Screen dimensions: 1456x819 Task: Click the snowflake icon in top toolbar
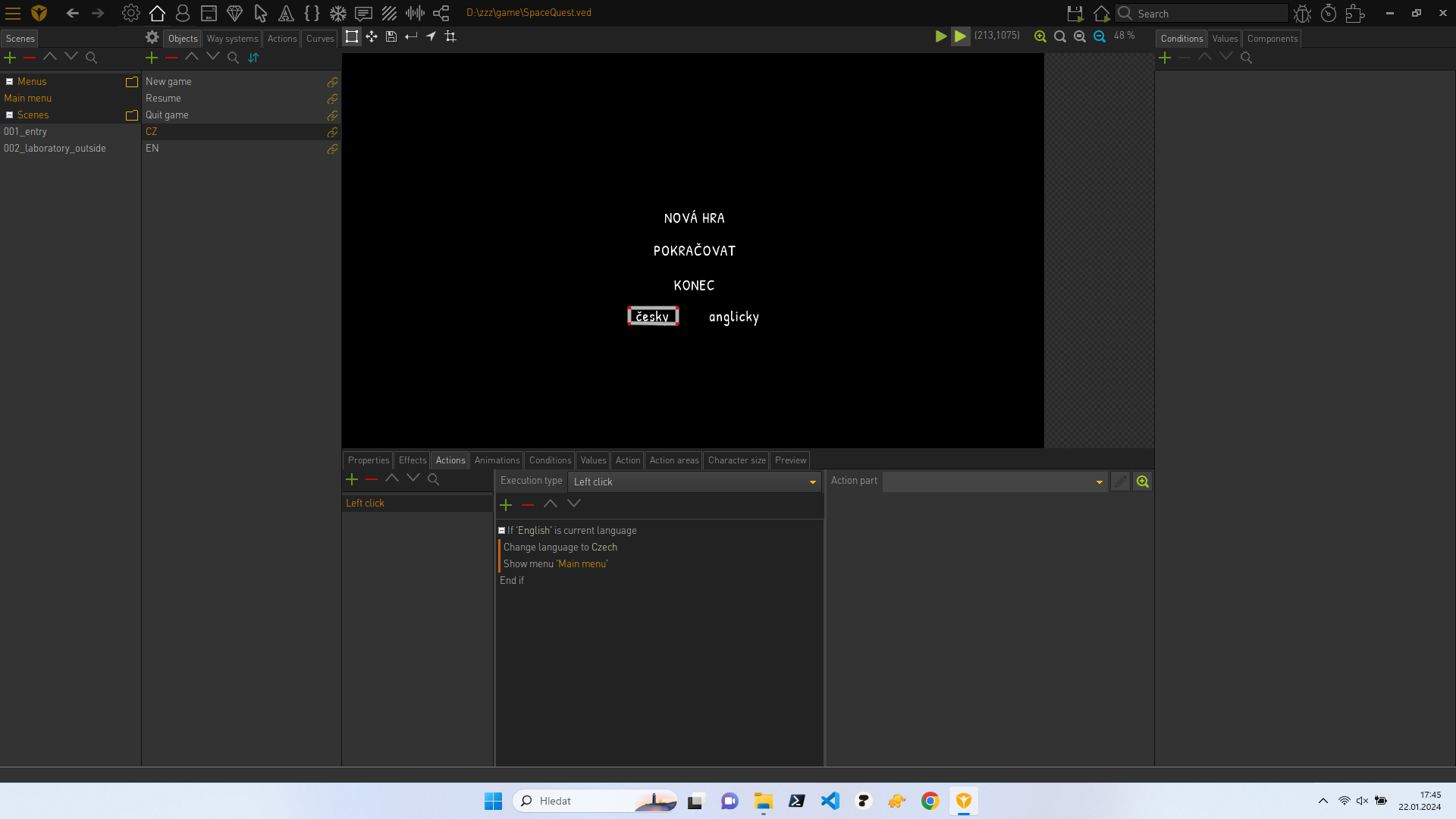point(337,13)
